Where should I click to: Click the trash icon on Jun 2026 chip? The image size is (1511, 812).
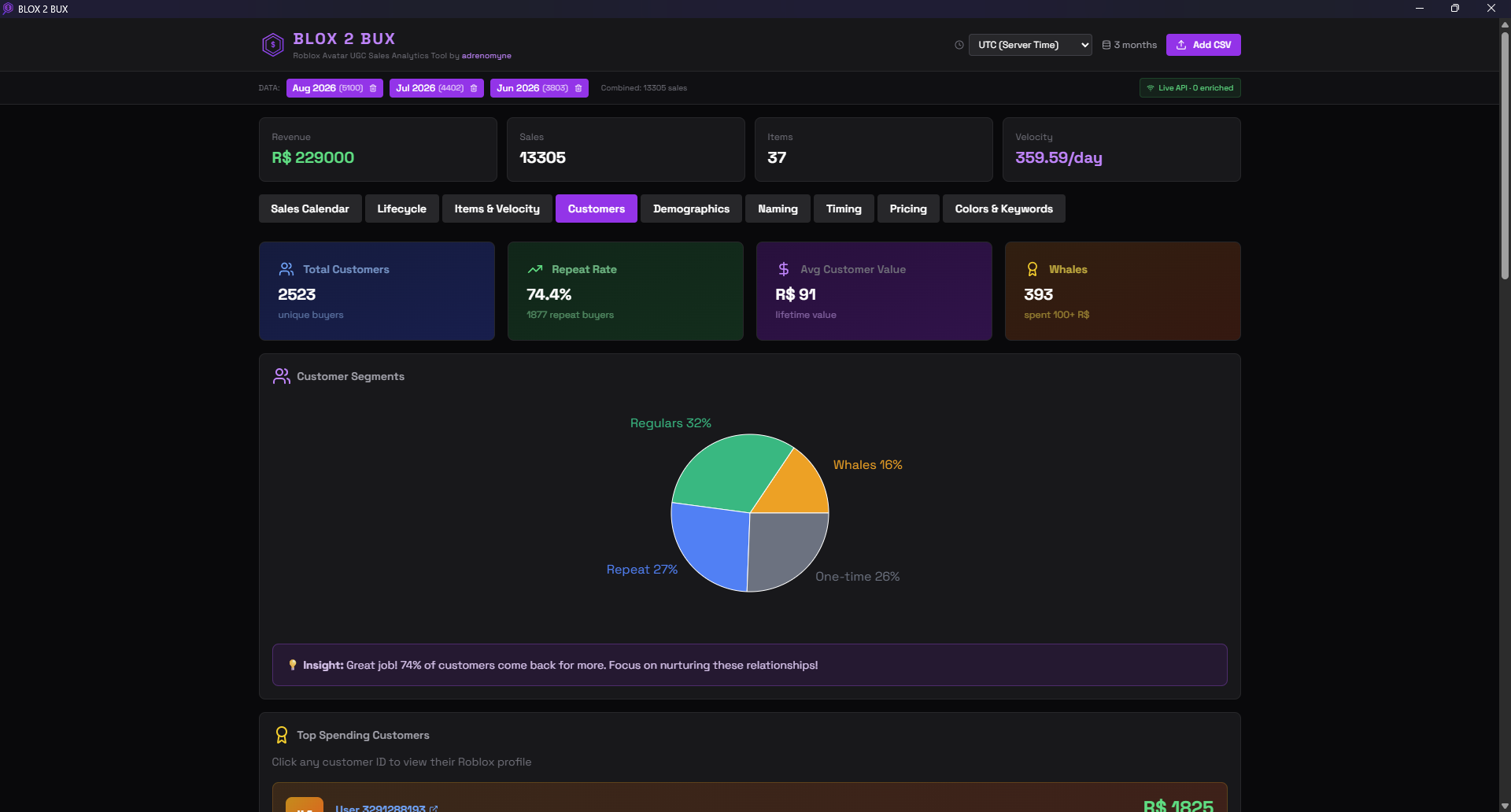[x=577, y=88]
